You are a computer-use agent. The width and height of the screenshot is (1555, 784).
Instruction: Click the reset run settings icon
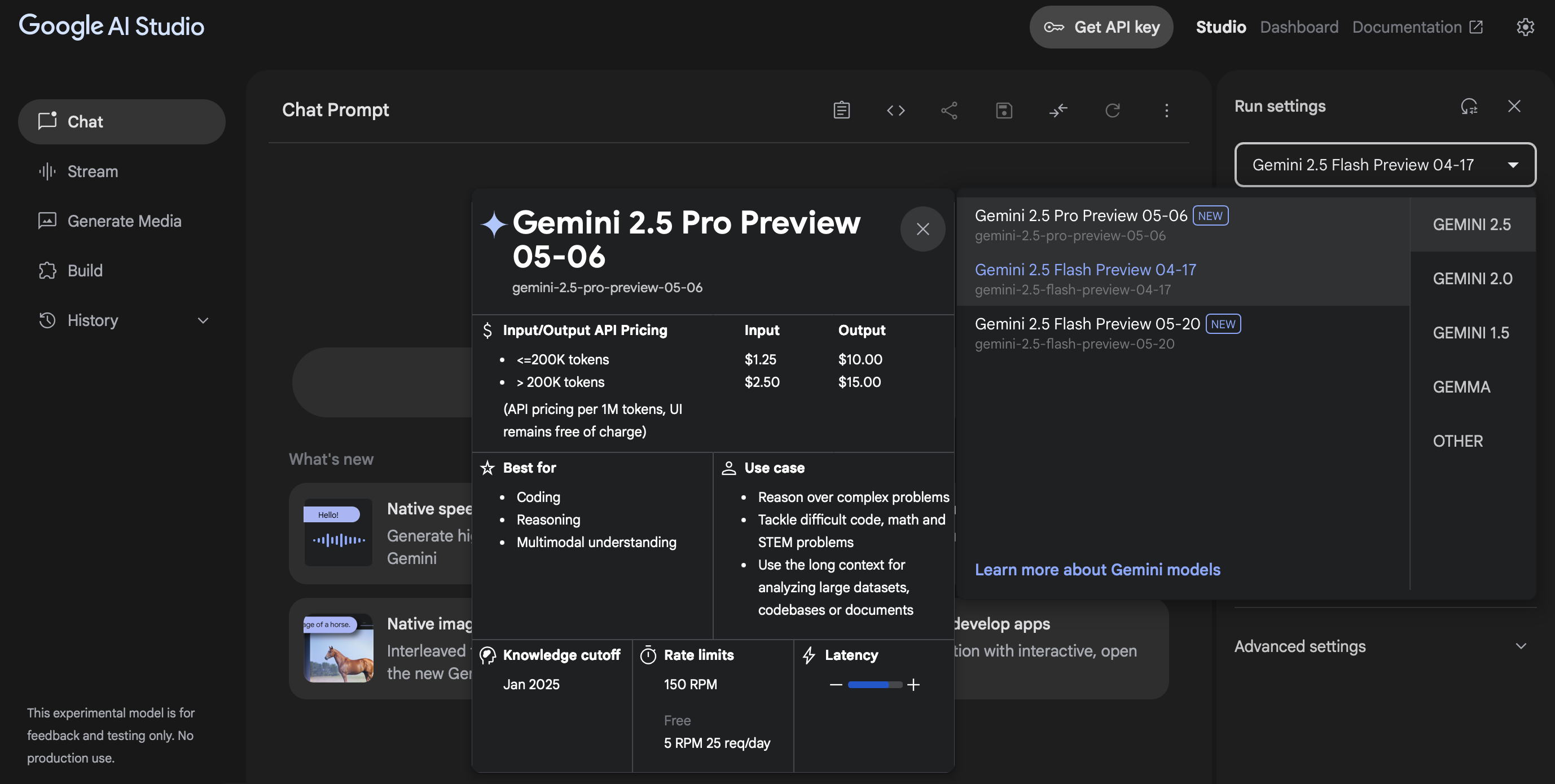[x=1469, y=106]
